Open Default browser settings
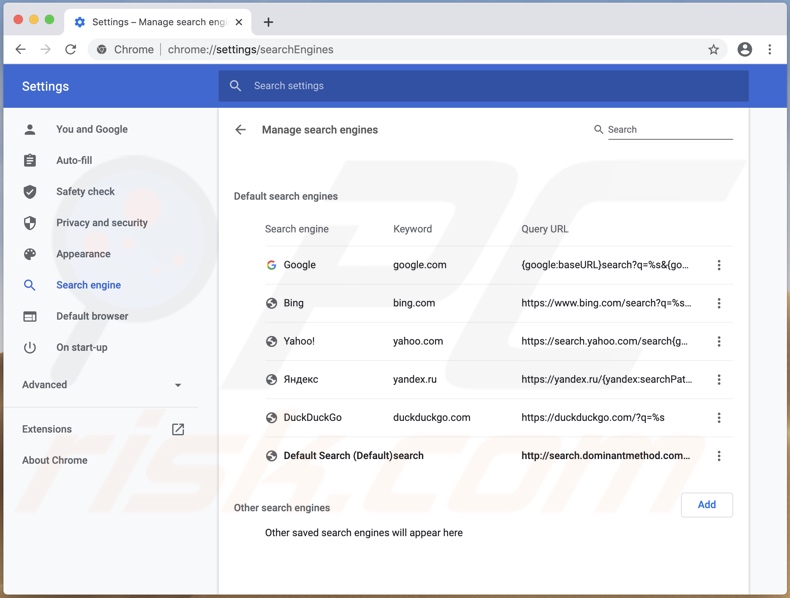This screenshot has width=790, height=598. (92, 316)
